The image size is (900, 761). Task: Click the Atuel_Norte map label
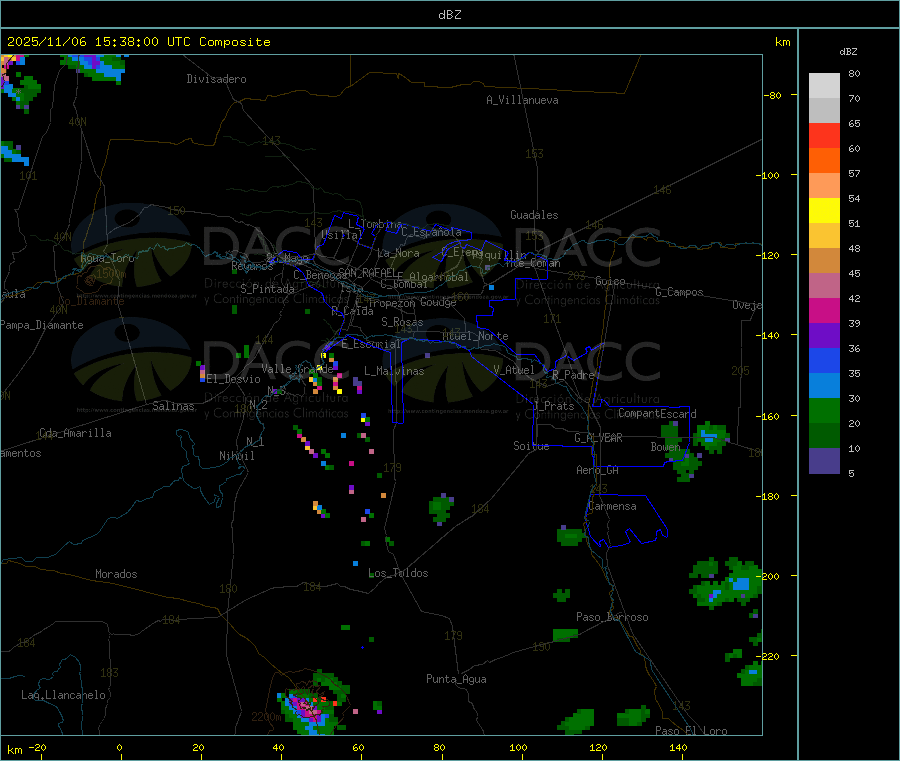(475, 336)
